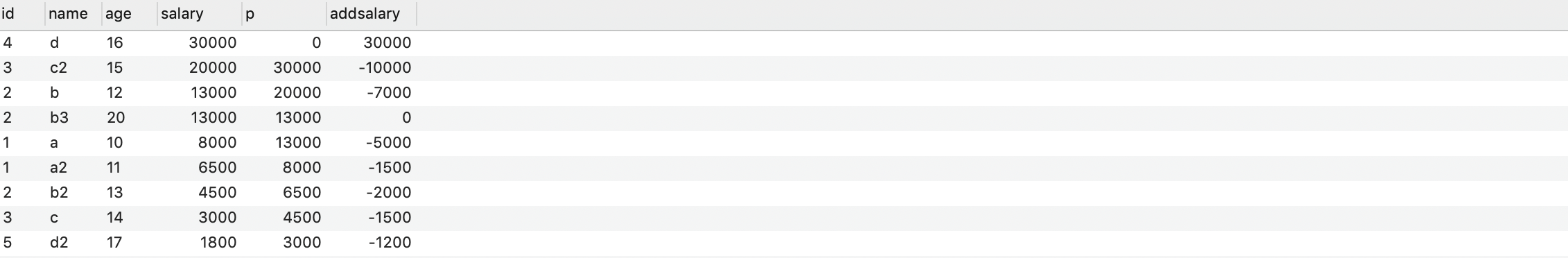Select the age column header

pyautogui.click(x=130, y=14)
